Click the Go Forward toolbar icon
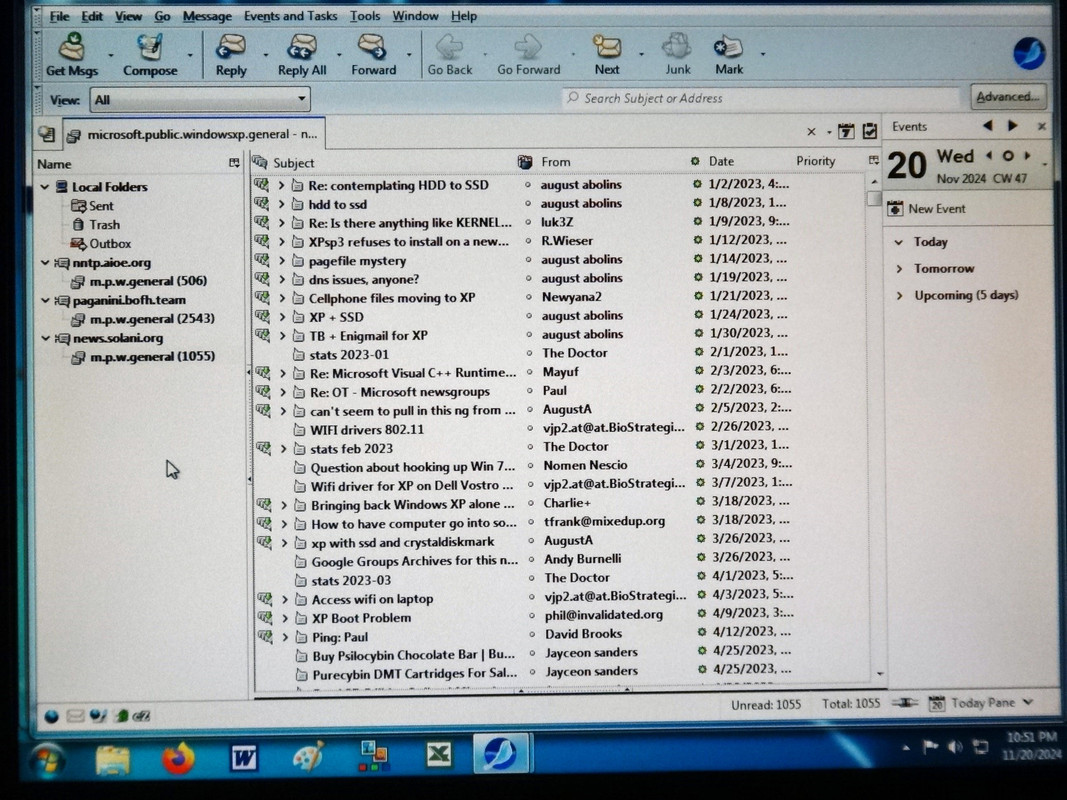 pyautogui.click(x=528, y=48)
